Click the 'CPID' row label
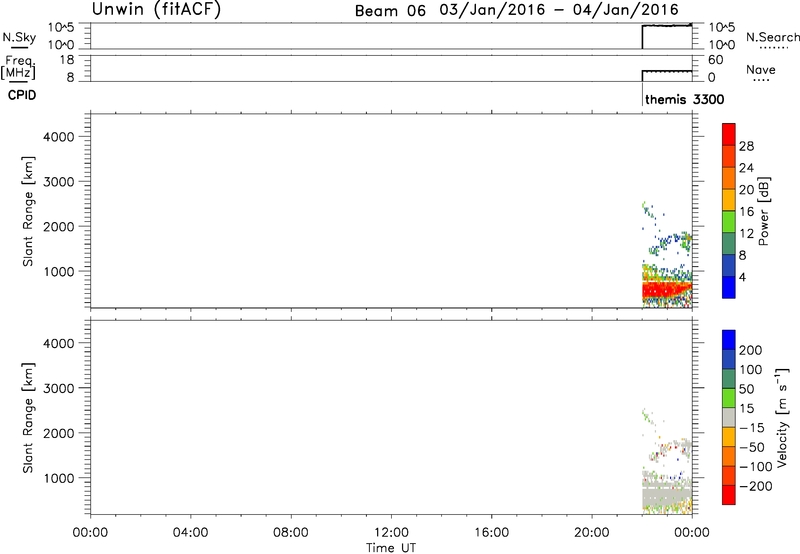 click(22, 95)
